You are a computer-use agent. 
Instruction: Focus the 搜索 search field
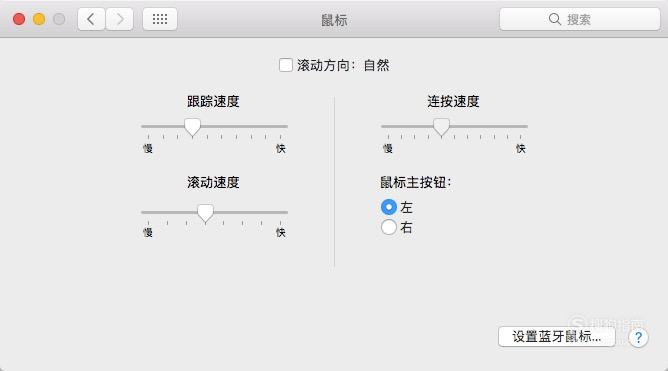pos(580,19)
